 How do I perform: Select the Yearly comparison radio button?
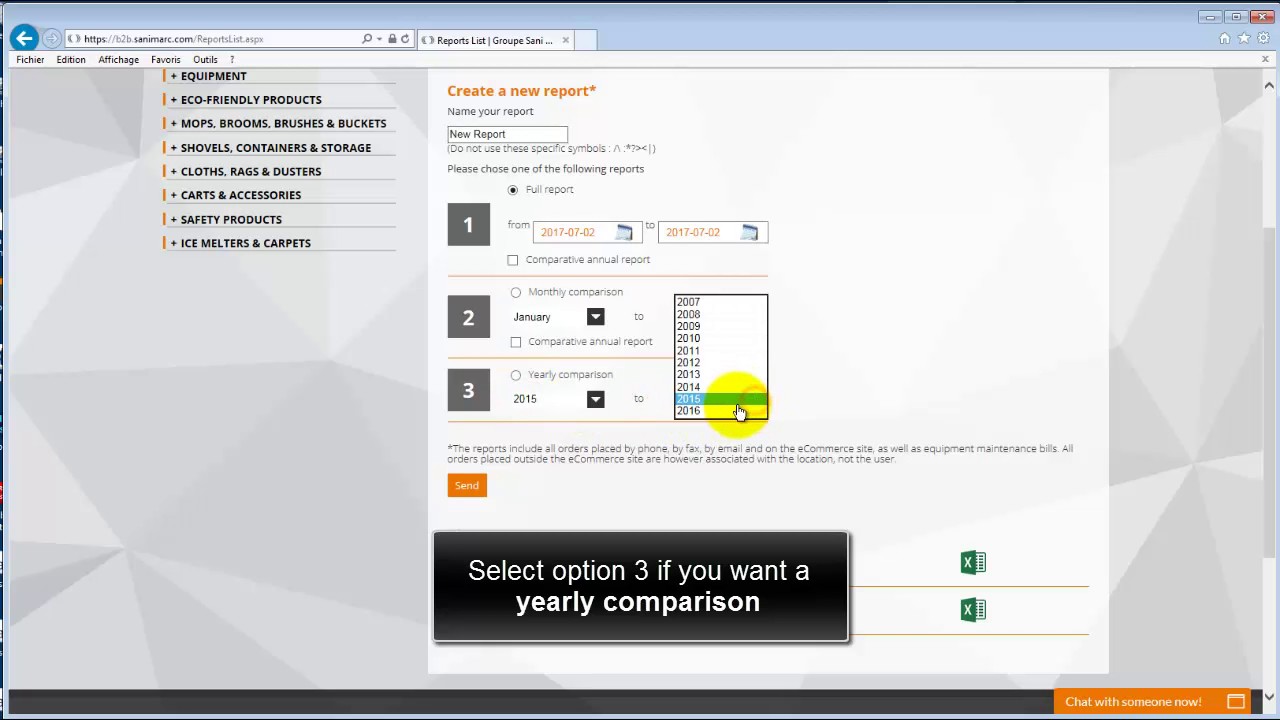point(516,375)
